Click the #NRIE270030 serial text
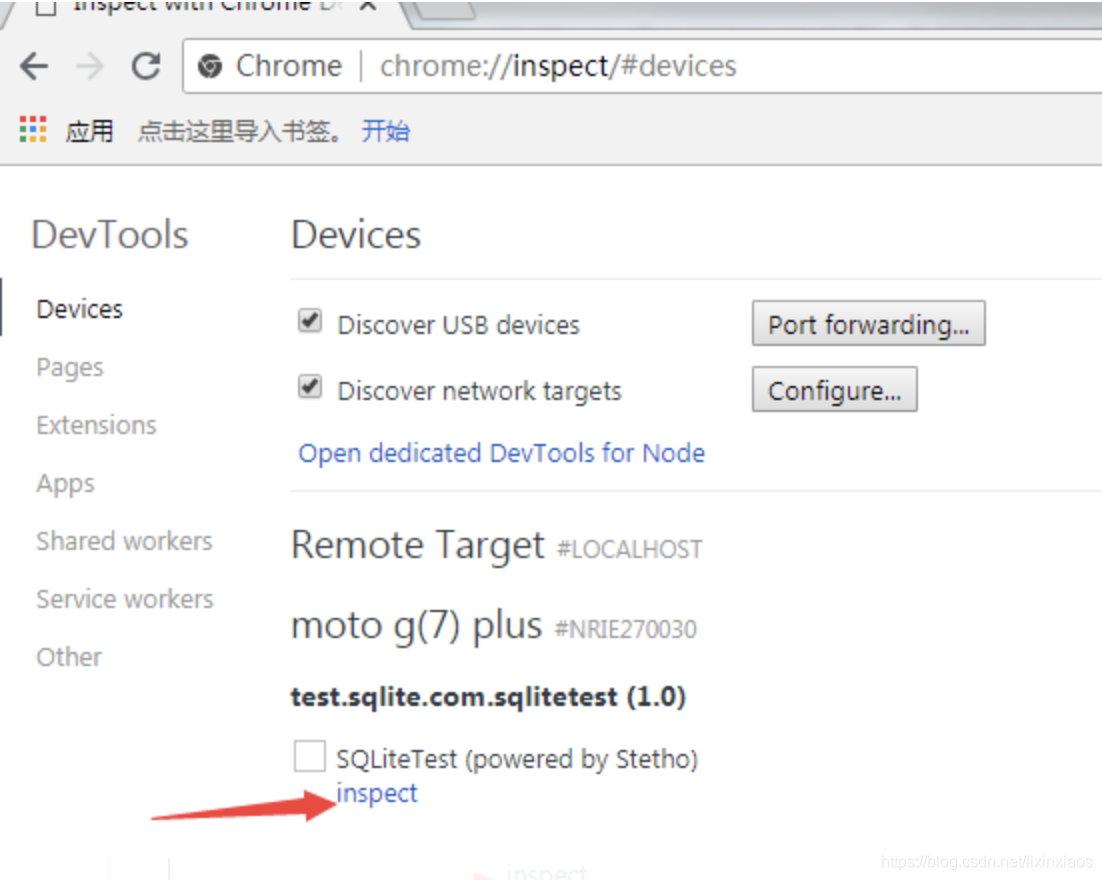 pos(625,629)
